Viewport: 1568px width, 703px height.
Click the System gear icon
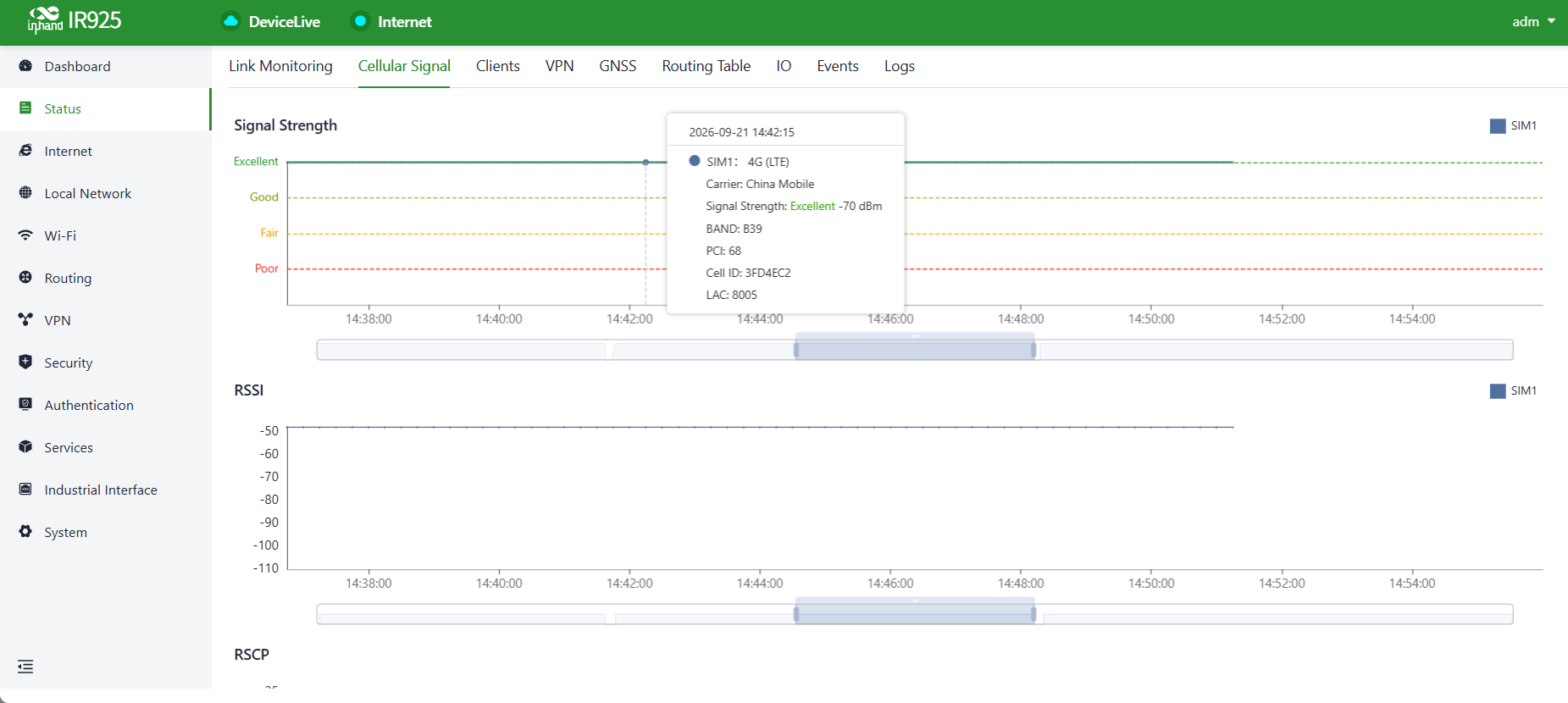tap(25, 531)
